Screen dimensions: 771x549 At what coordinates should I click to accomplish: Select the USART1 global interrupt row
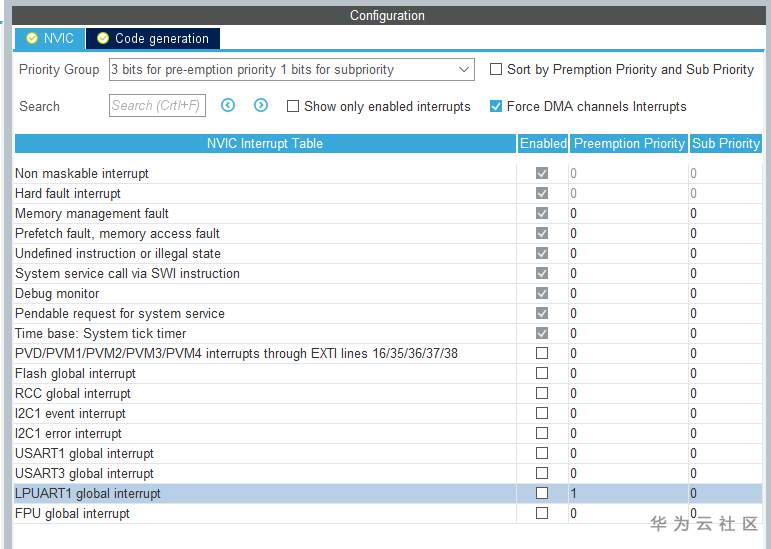pyautogui.click(x=388, y=453)
